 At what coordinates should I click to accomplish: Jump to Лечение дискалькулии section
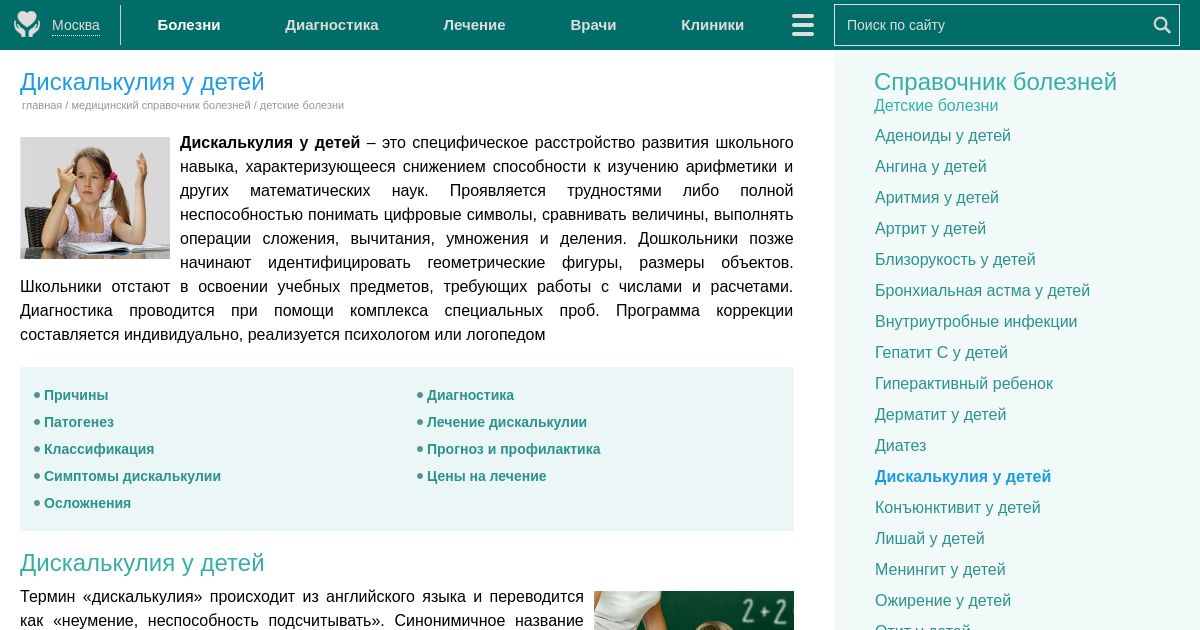pos(507,422)
